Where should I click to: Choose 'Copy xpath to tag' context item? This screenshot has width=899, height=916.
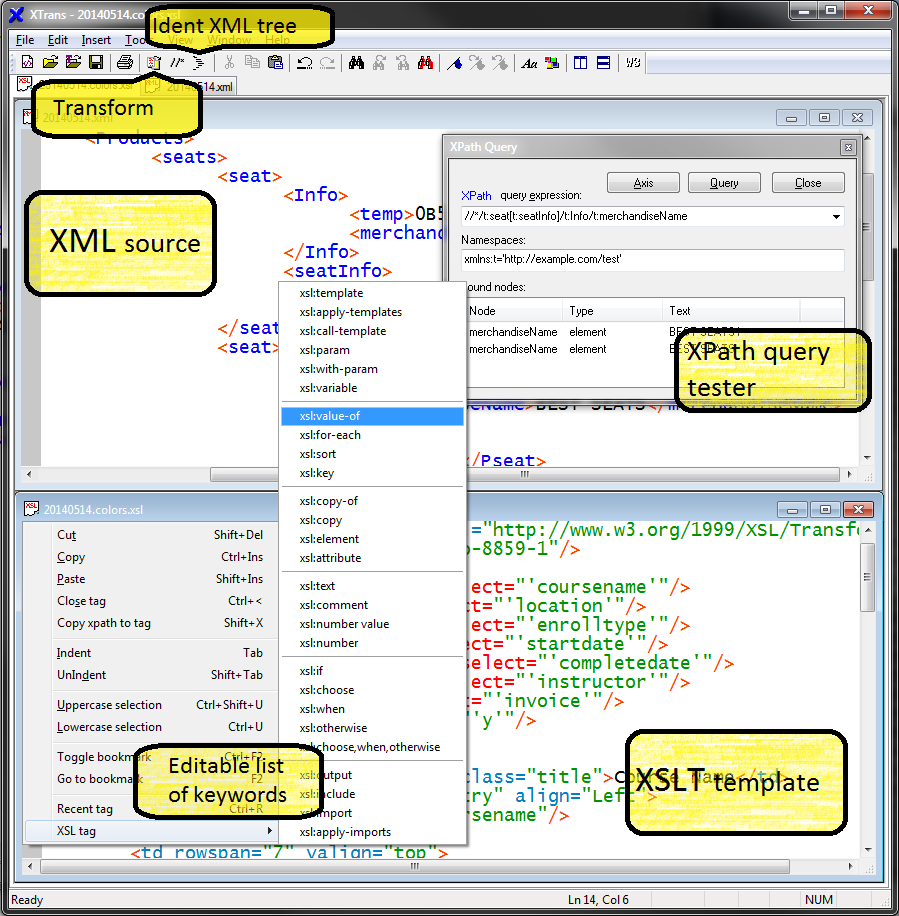point(104,623)
